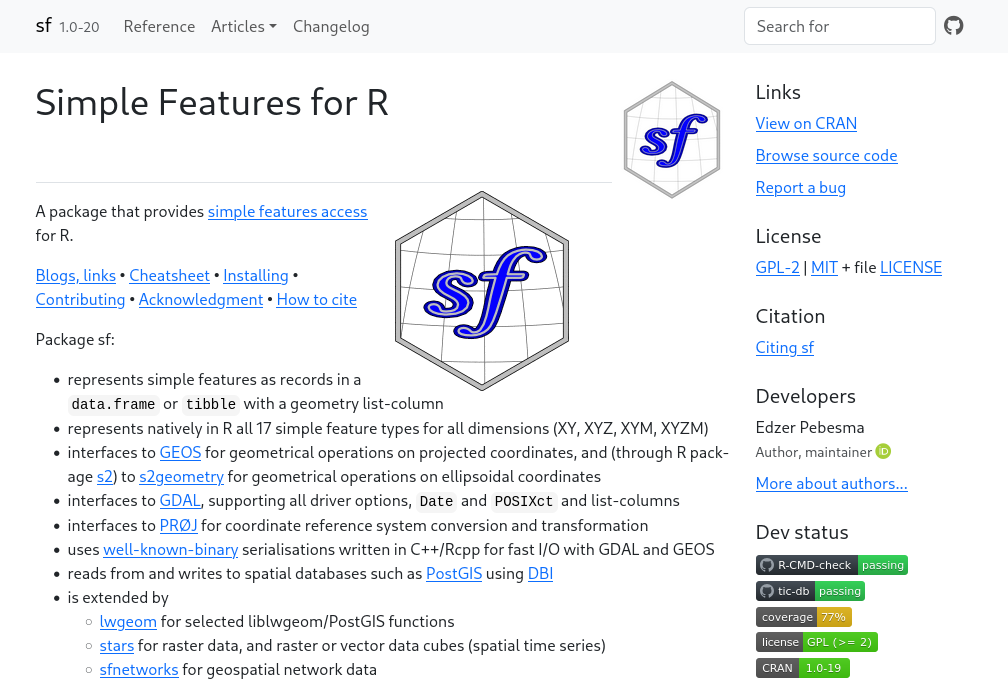Open the Report a bug link
The width and height of the screenshot is (1008, 682).
pyautogui.click(x=801, y=188)
